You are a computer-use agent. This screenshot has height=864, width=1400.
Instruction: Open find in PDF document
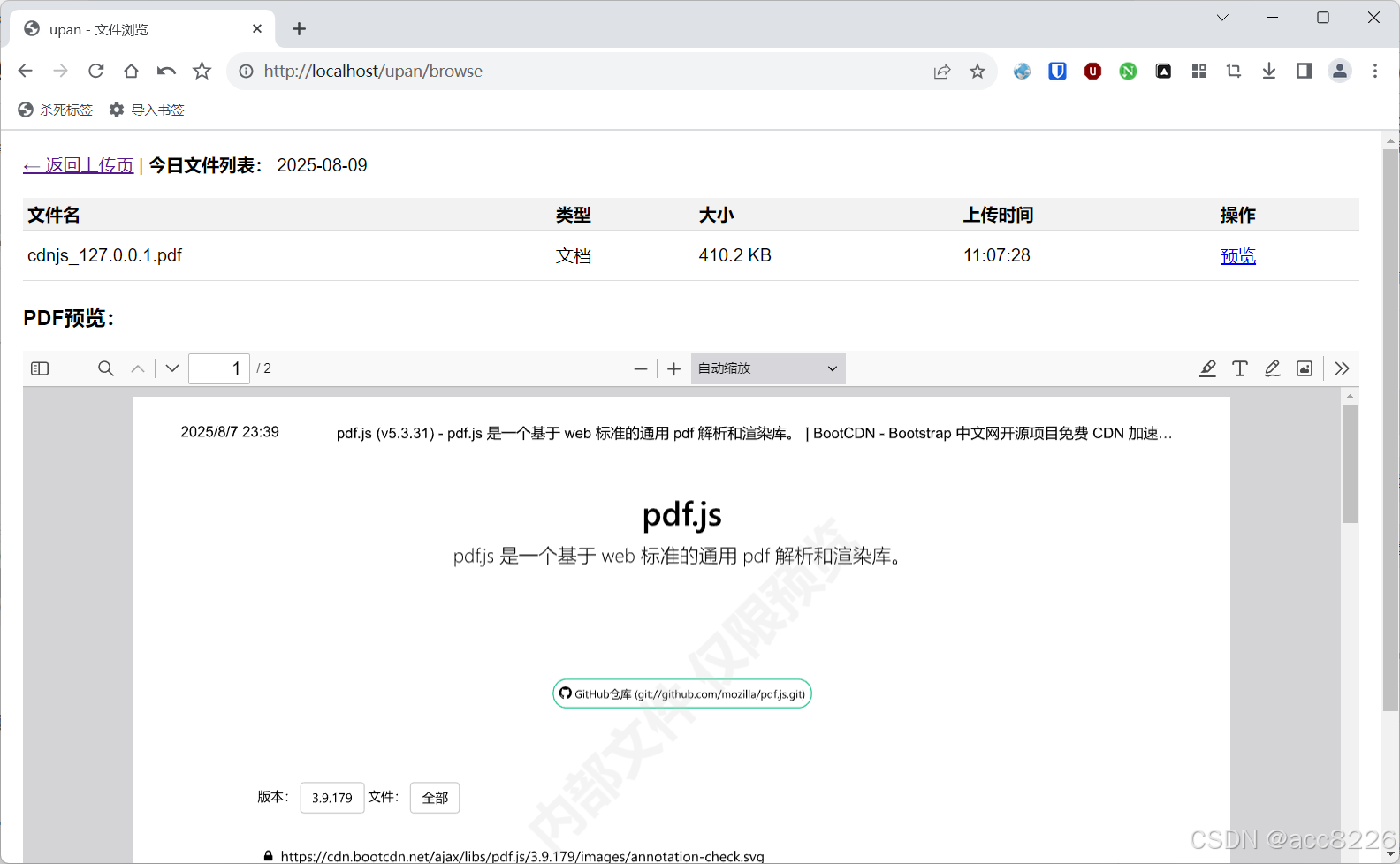[x=106, y=368]
